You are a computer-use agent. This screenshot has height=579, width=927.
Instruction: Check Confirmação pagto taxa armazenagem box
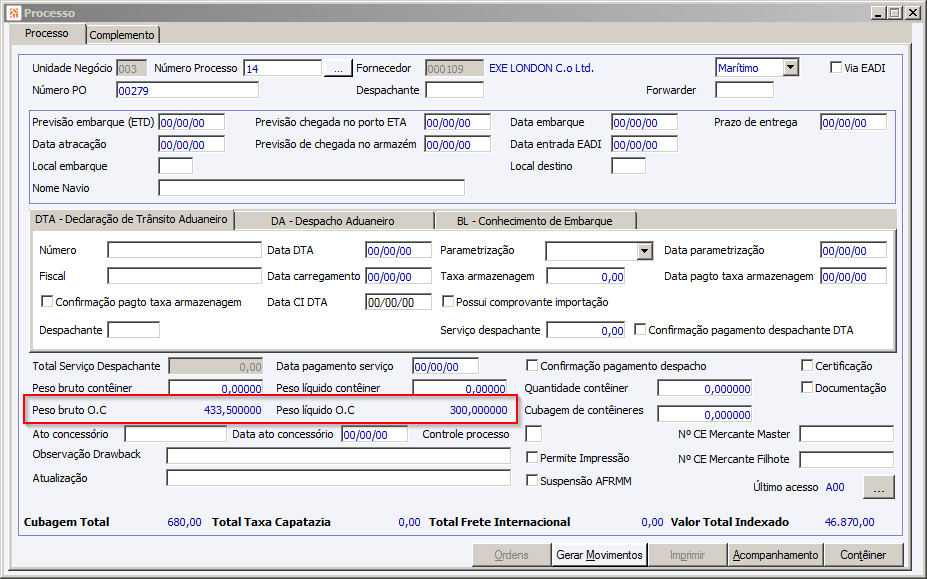tap(47, 302)
